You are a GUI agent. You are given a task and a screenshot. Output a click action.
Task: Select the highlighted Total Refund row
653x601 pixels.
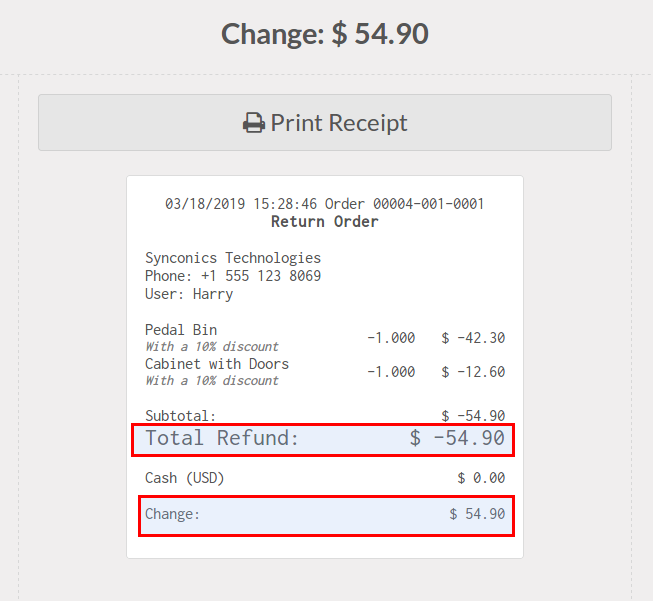pyautogui.click(x=324, y=438)
